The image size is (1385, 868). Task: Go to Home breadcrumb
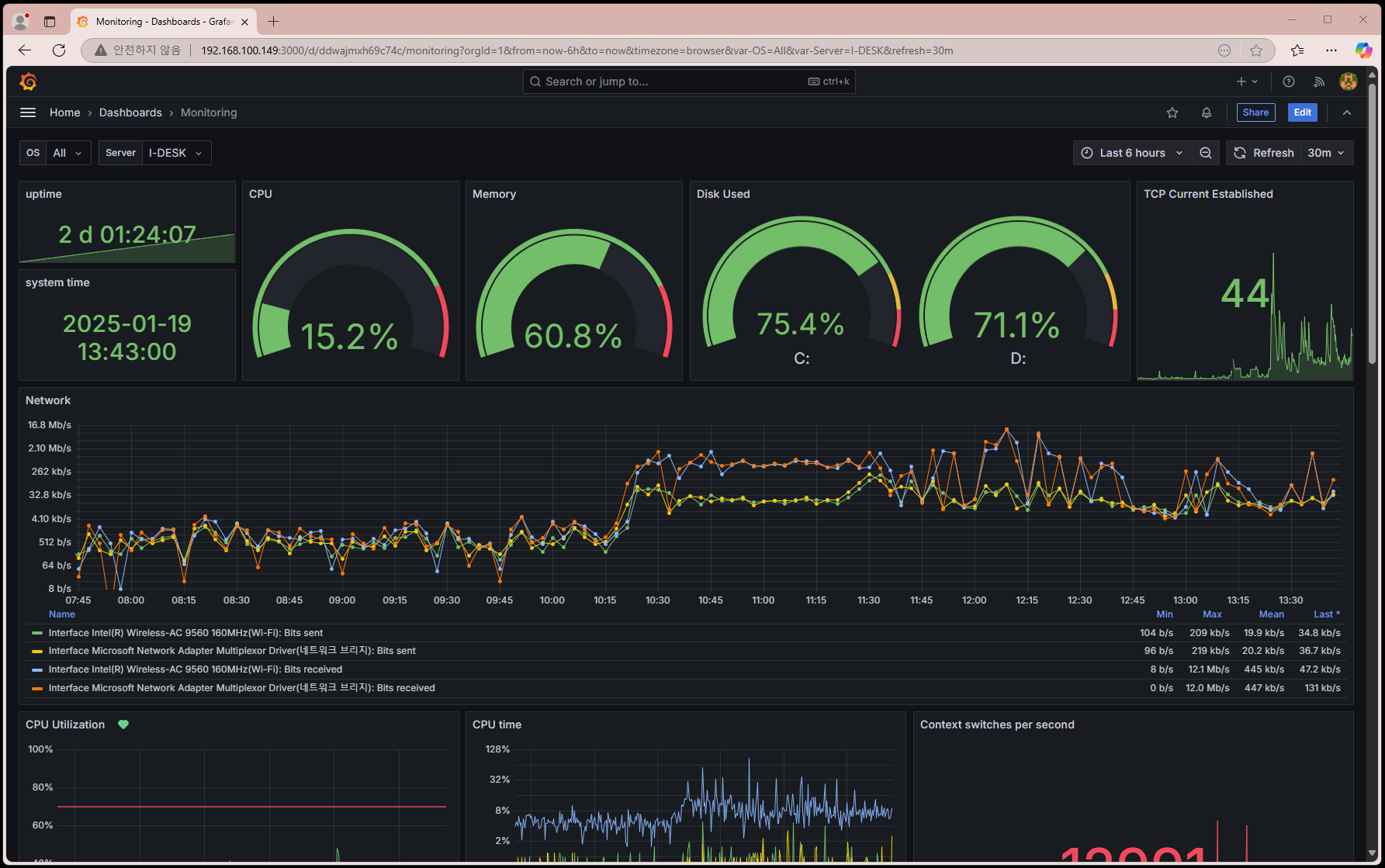click(65, 112)
